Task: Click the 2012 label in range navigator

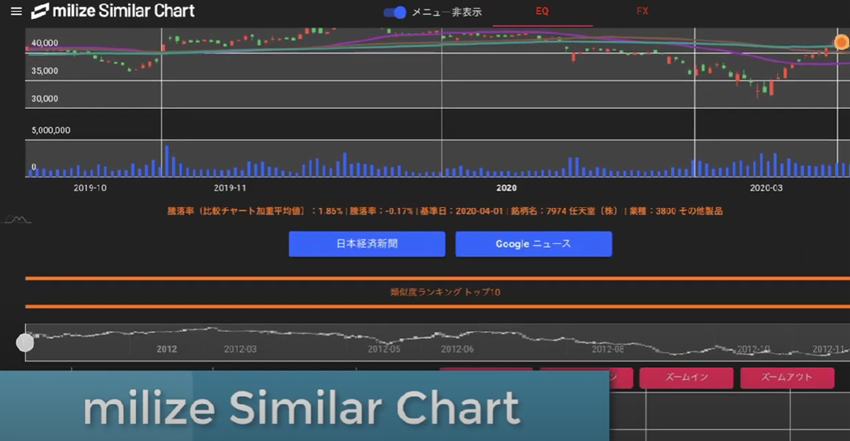Action: coord(167,349)
